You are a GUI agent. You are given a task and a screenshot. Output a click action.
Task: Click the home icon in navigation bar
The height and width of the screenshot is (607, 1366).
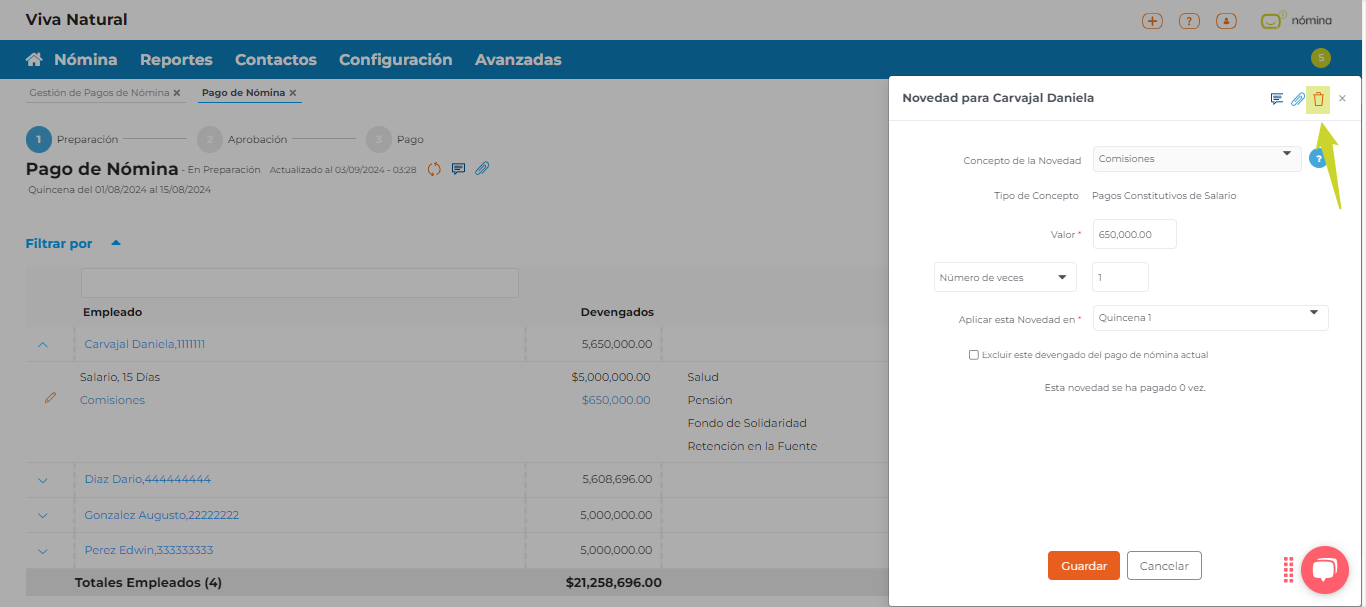coord(34,60)
